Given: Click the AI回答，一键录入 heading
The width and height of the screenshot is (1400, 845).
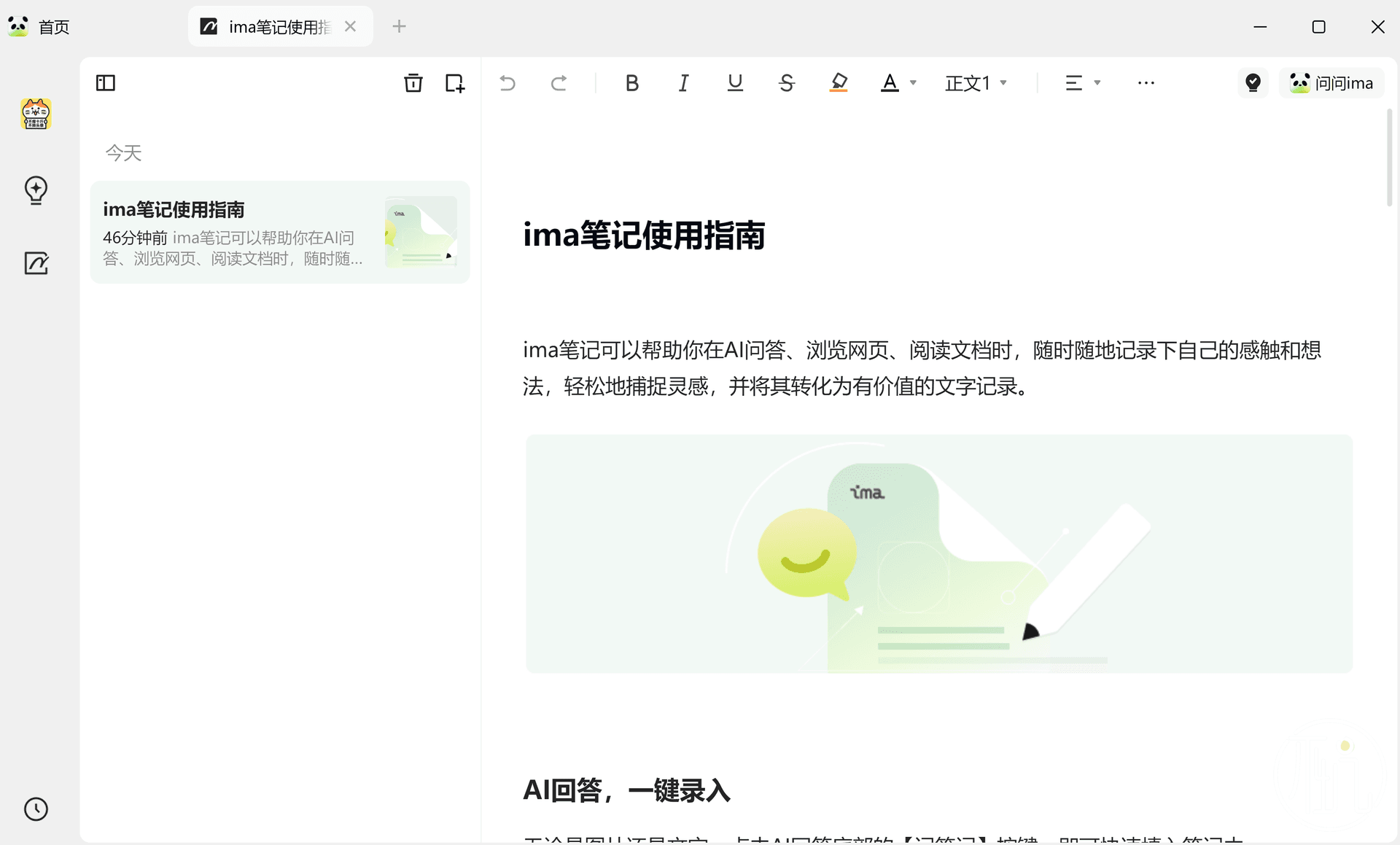Looking at the screenshot, I should click(627, 790).
